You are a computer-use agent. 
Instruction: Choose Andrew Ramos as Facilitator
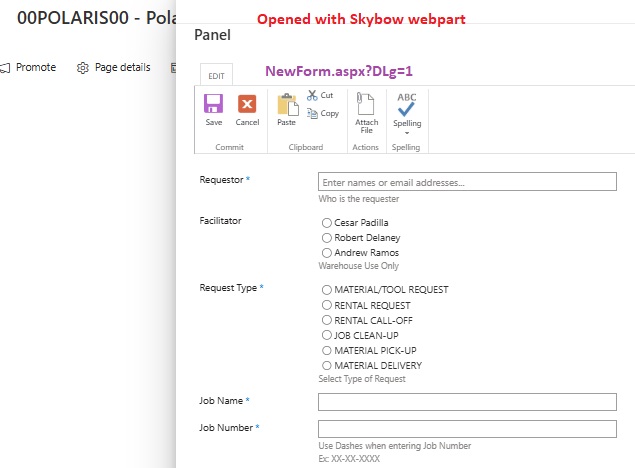click(326, 253)
